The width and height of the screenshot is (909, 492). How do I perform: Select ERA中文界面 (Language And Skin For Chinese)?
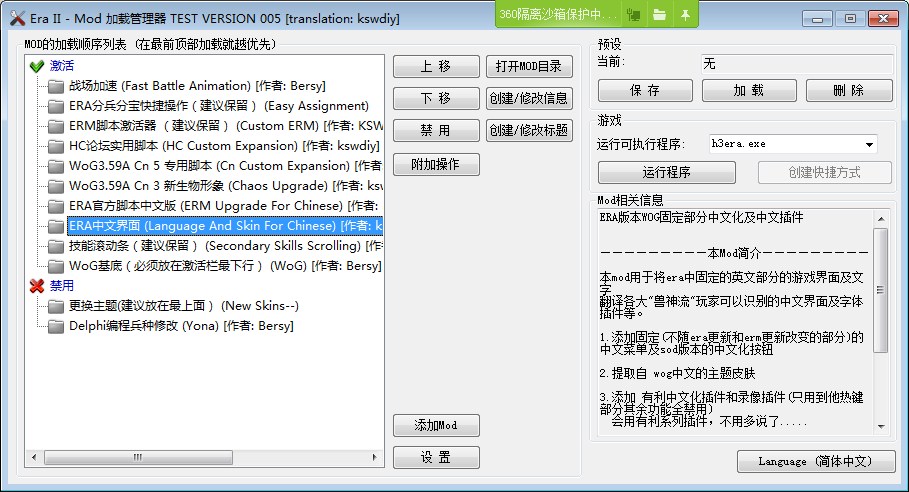[x=226, y=226]
